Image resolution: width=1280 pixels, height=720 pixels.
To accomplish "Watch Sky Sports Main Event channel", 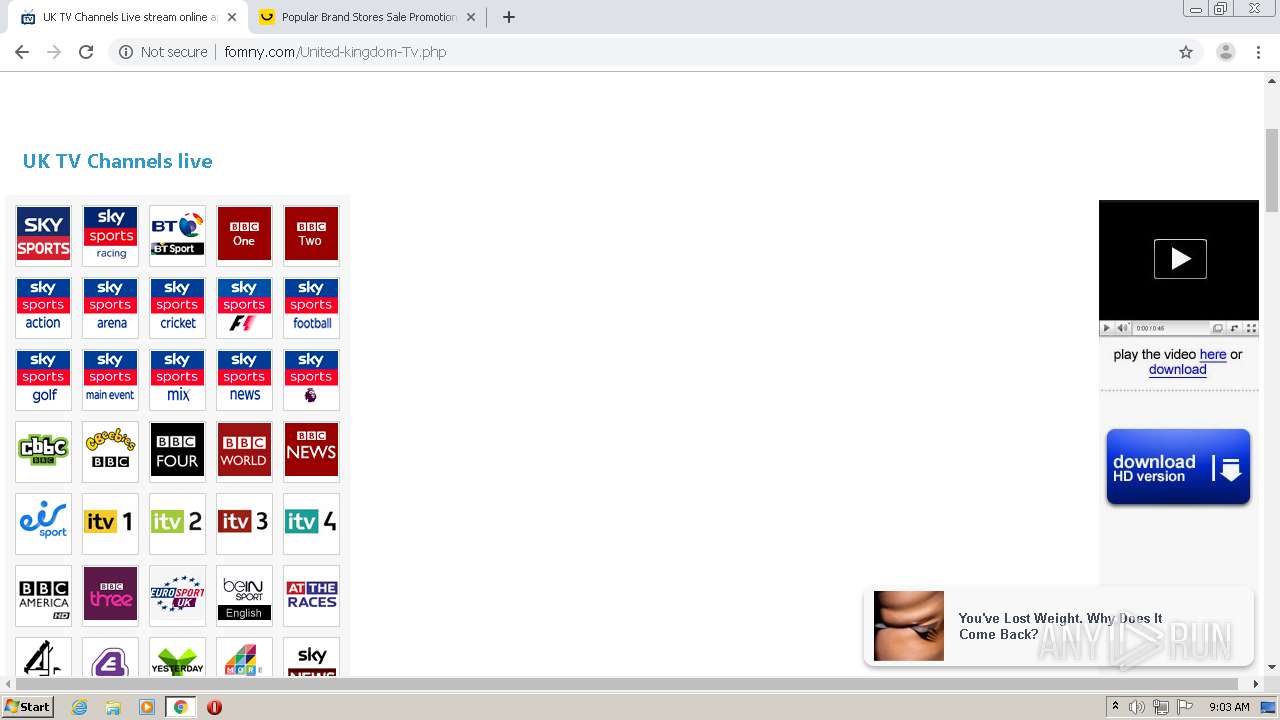I will (x=110, y=380).
